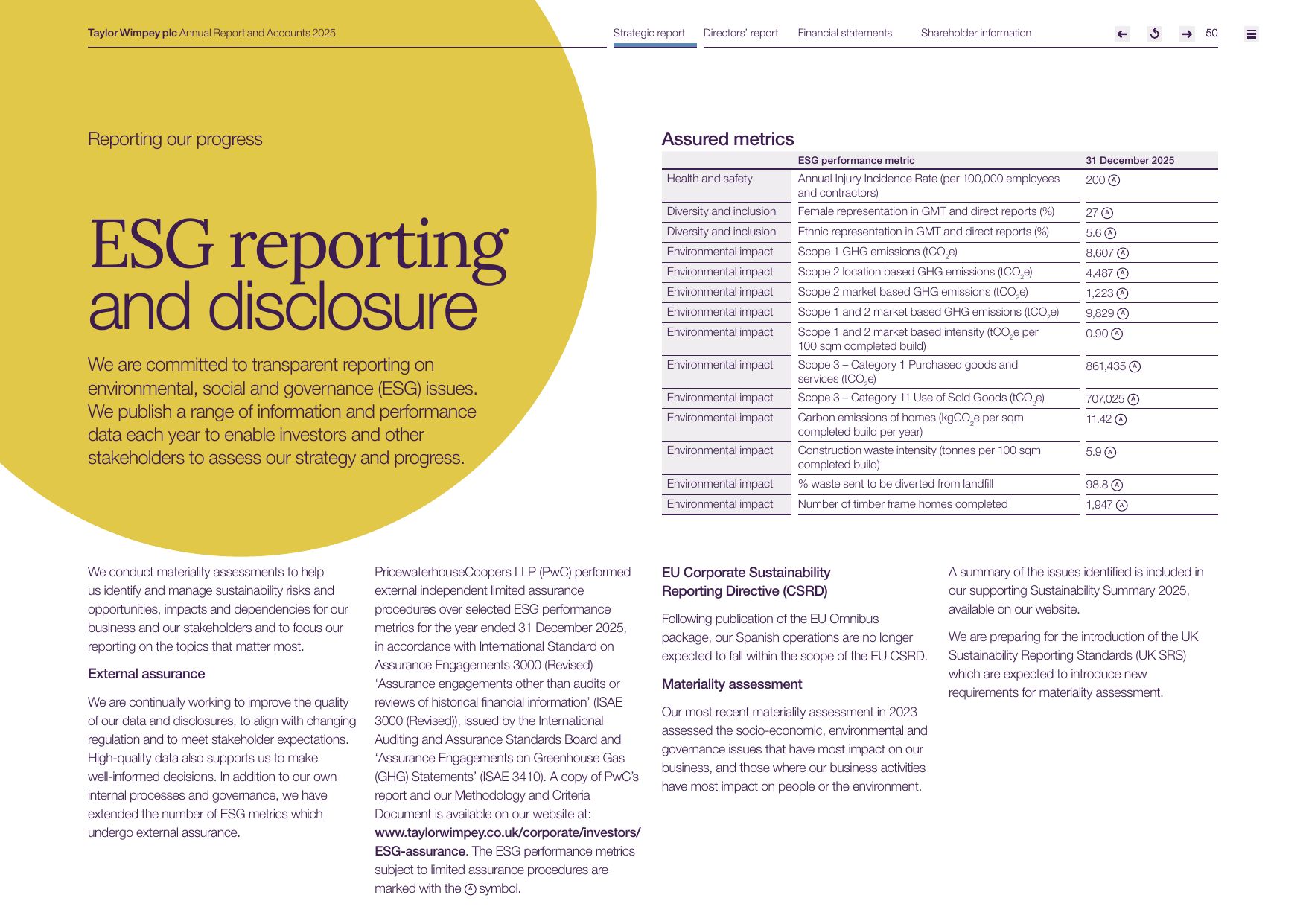
Task: Go to previous page arrow
Action: [x=1122, y=34]
